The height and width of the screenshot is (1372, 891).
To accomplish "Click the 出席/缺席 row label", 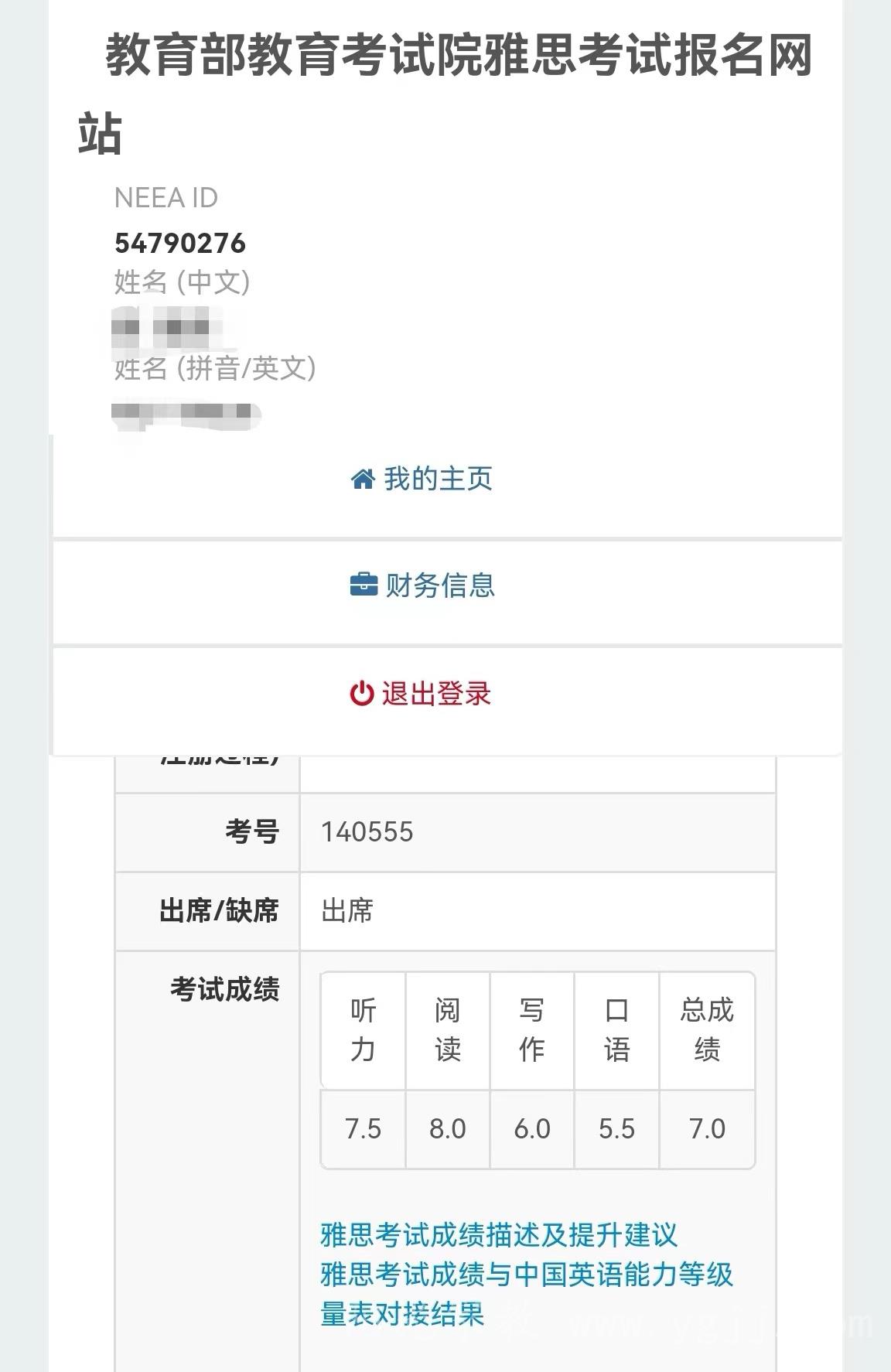I will point(219,911).
